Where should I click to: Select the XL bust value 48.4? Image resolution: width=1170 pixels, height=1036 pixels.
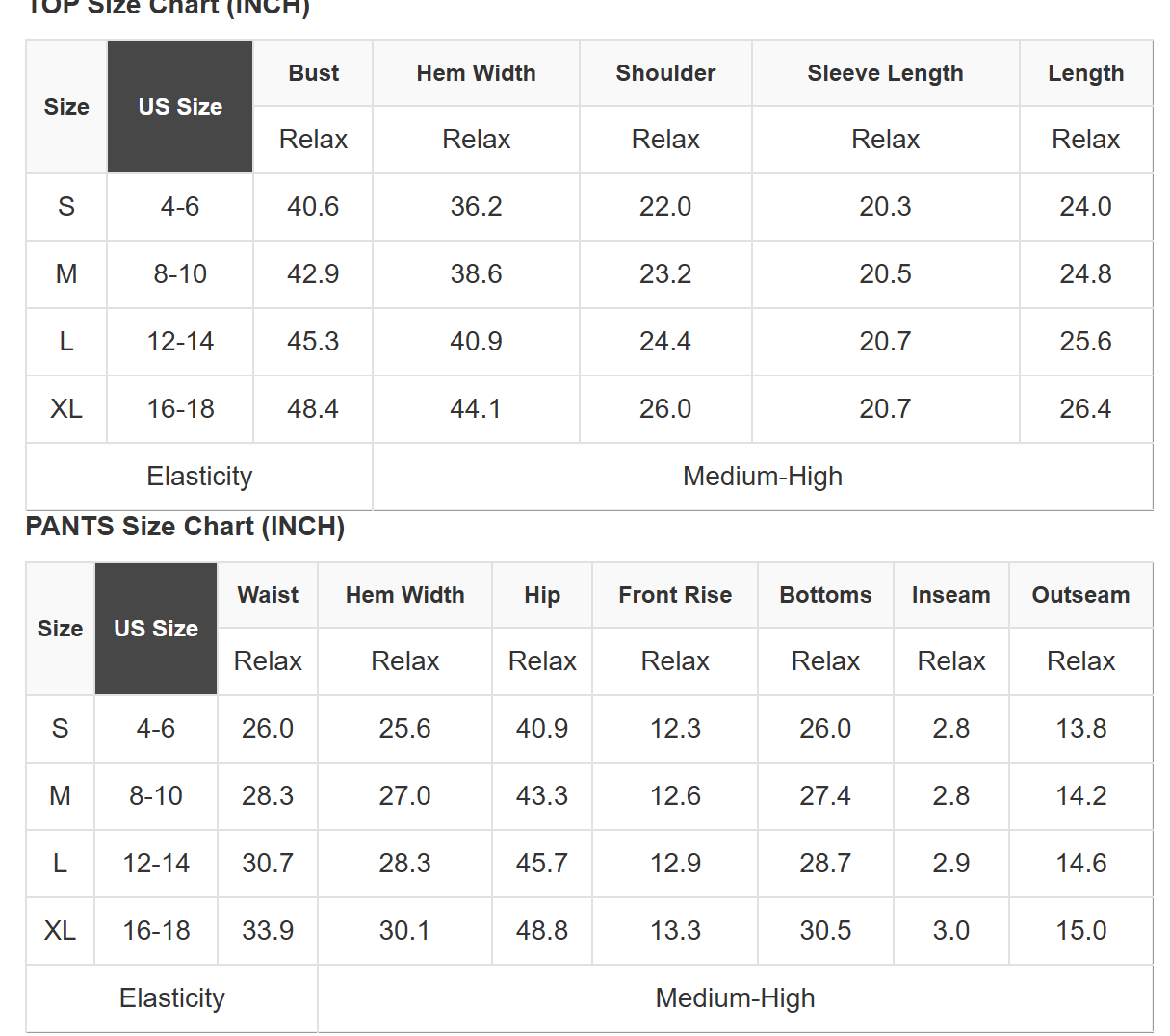(313, 409)
